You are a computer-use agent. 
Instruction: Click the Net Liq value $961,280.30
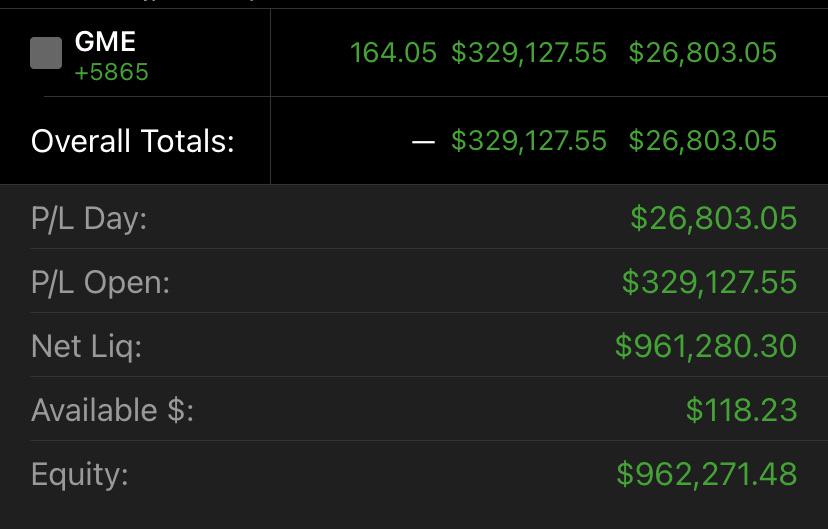[706, 346]
